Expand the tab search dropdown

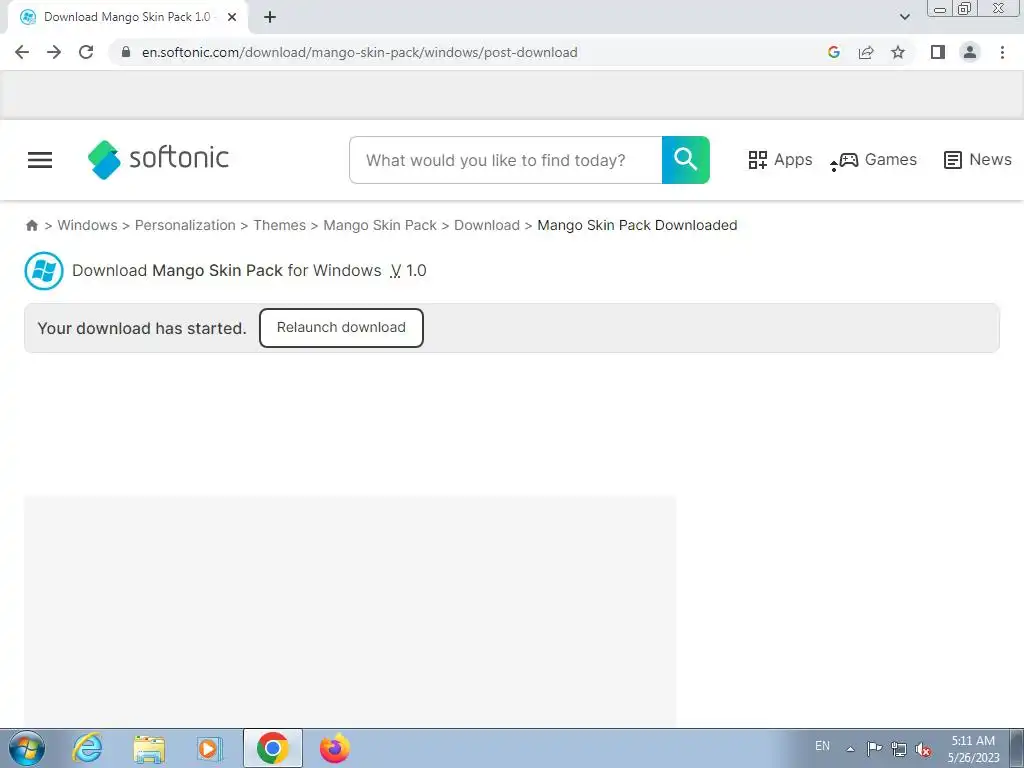click(x=904, y=17)
